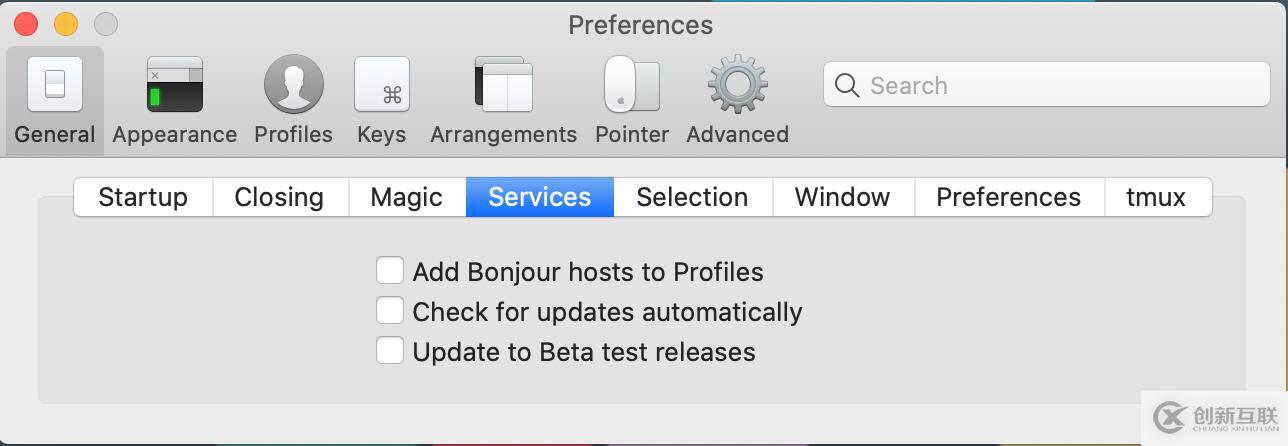Switch to the Closing tab
Image resolution: width=1288 pixels, height=446 pixels.
coord(279,197)
